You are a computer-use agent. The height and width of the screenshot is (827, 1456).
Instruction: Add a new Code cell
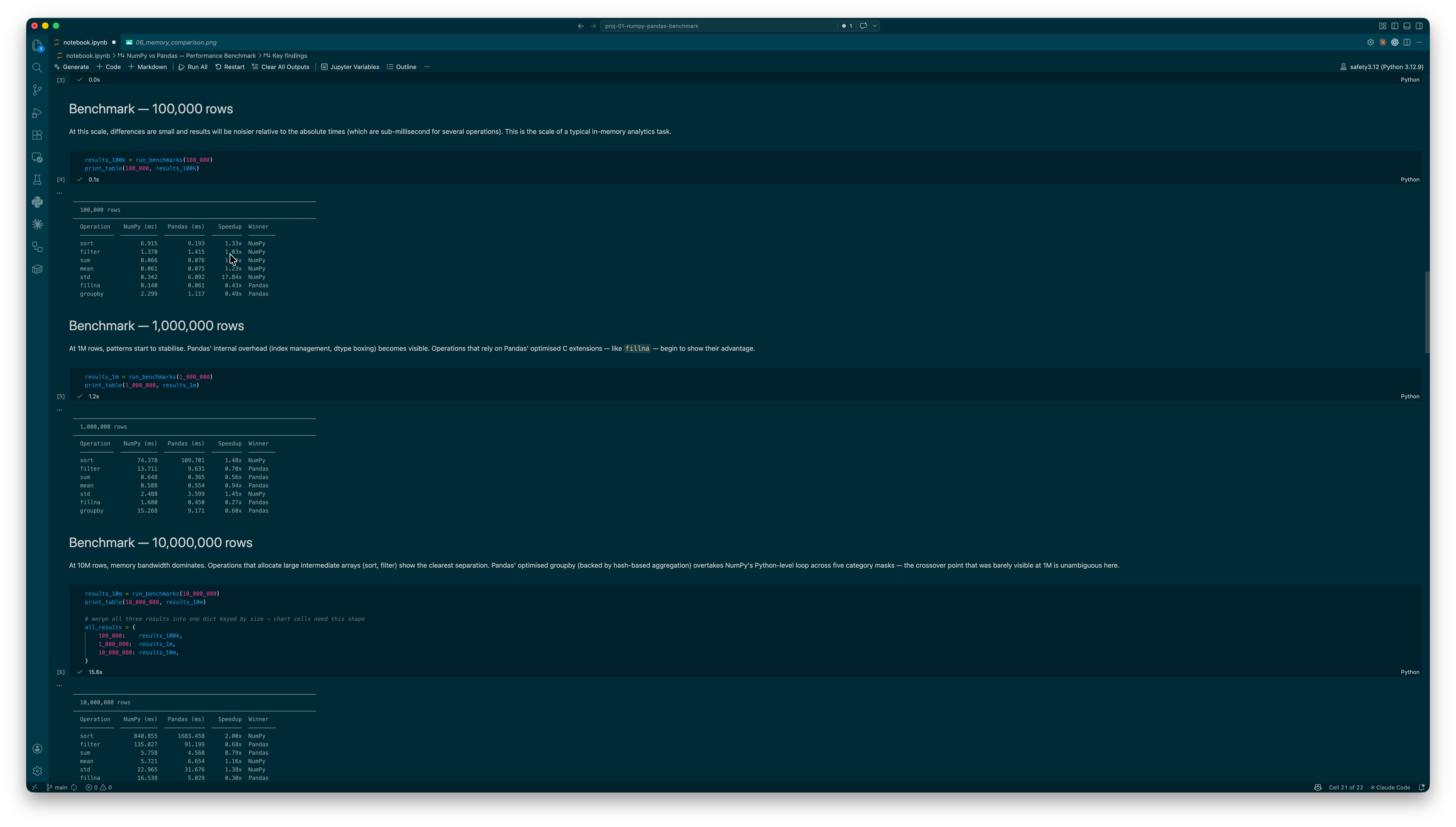click(108, 67)
